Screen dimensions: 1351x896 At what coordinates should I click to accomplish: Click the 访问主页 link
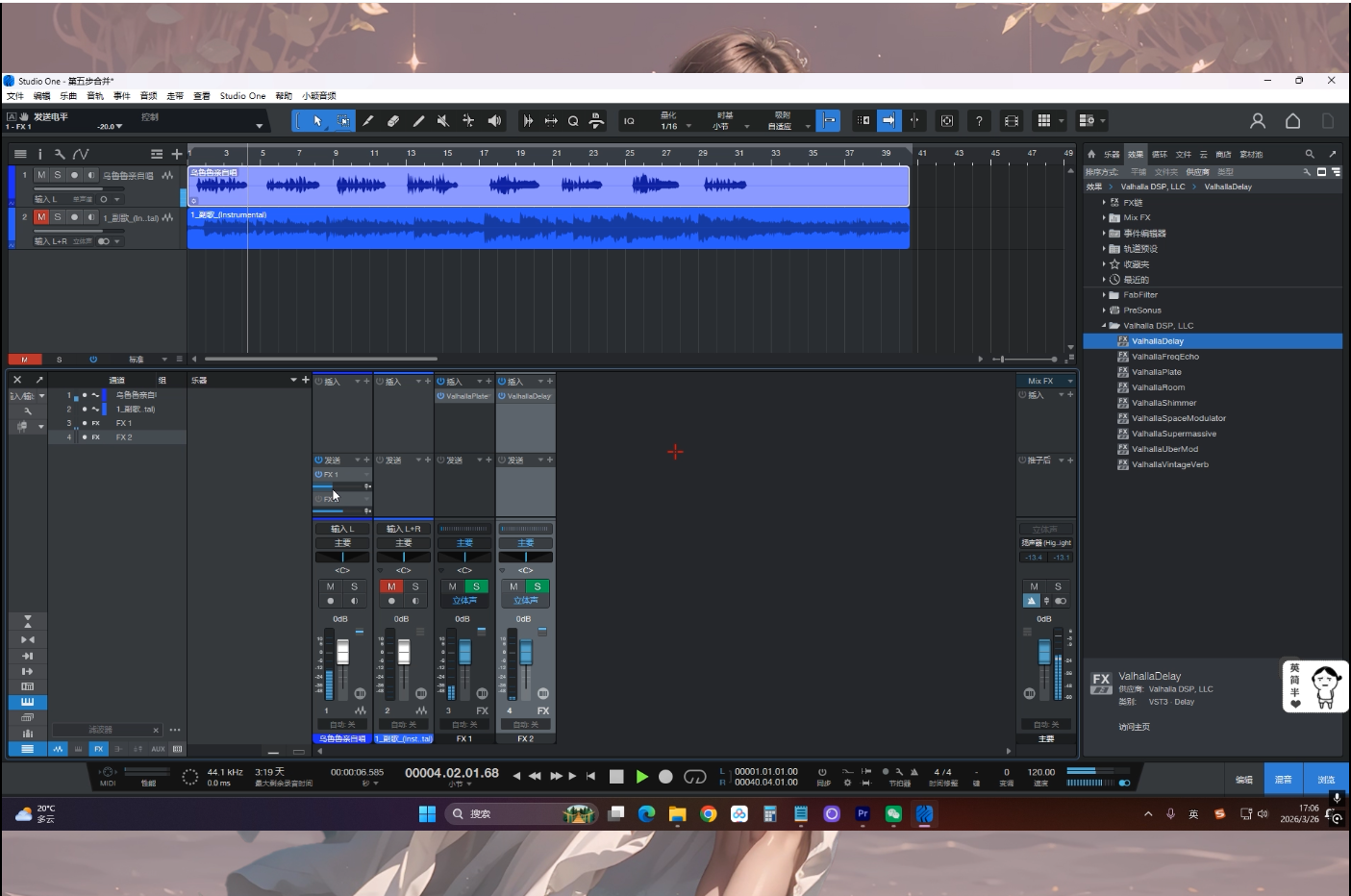click(x=1134, y=727)
